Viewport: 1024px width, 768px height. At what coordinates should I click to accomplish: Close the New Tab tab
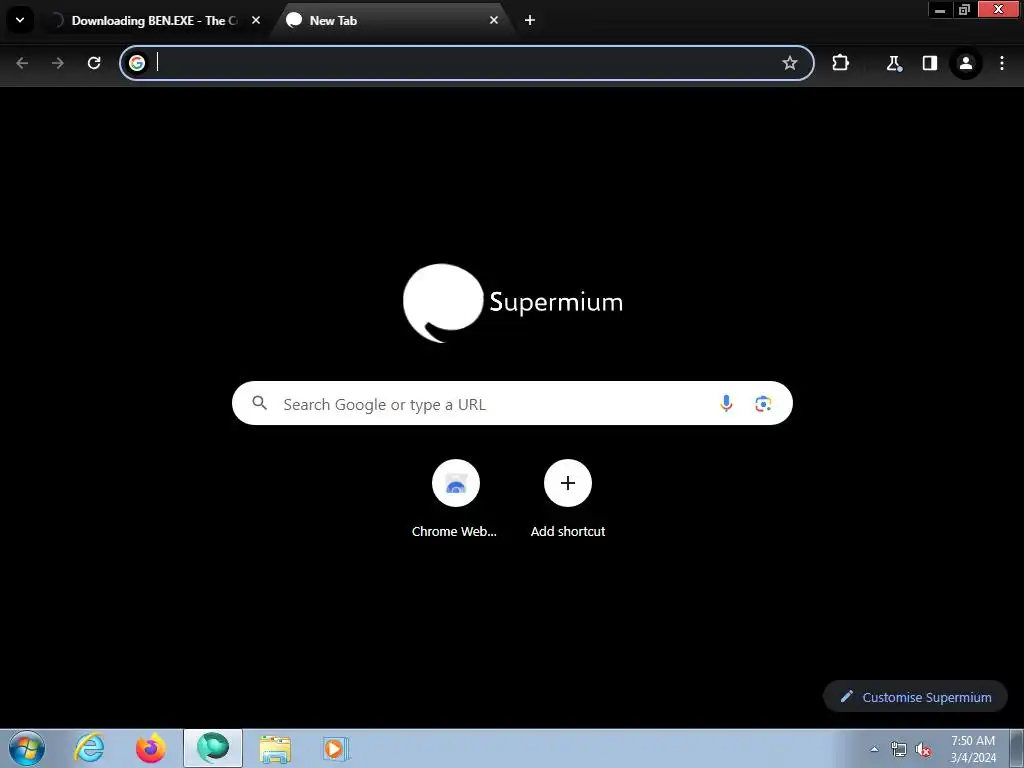point(494,20)
